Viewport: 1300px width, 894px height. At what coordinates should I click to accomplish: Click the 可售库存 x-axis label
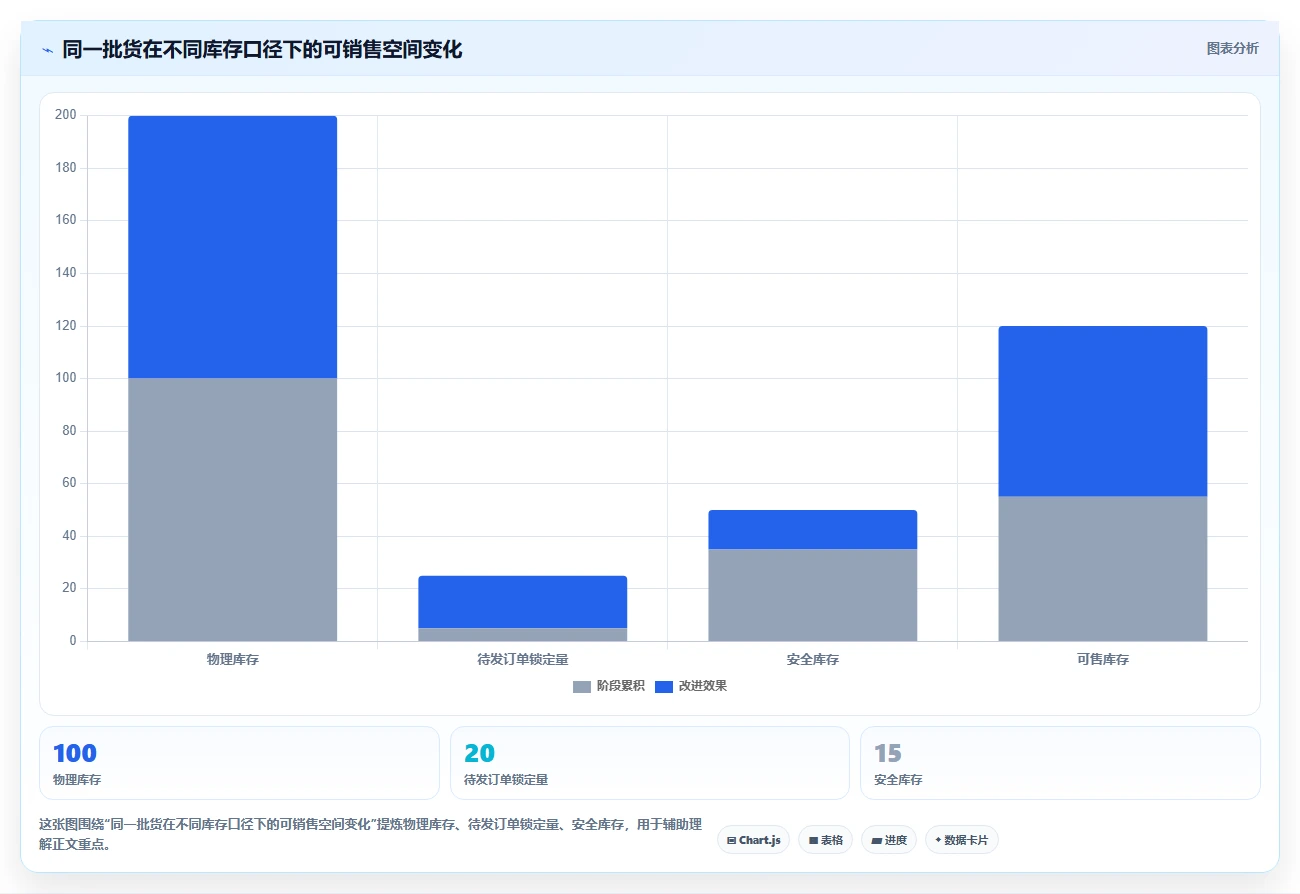1103,660
